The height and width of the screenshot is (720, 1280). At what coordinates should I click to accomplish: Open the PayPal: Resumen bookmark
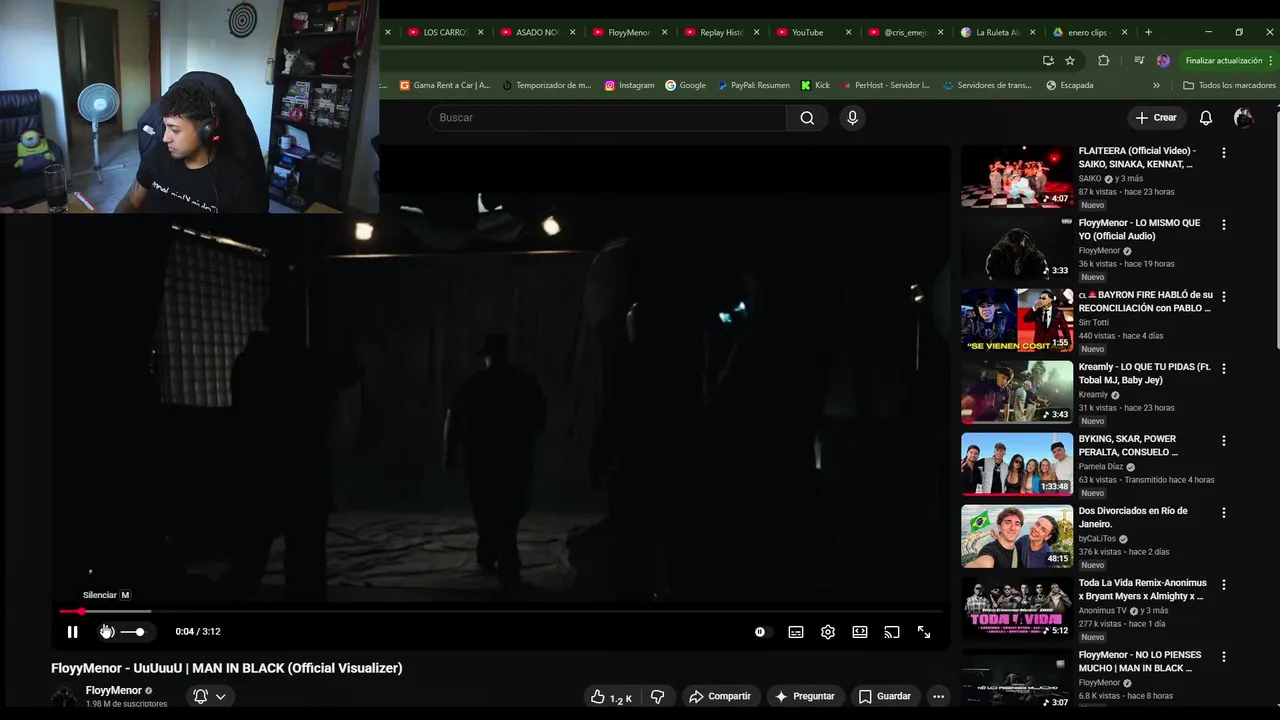point(753,85)
